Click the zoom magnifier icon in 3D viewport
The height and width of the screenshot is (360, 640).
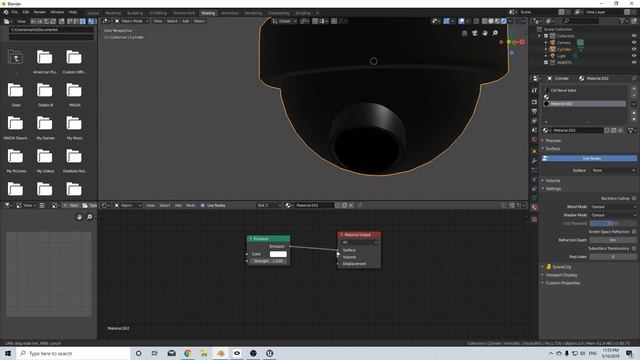(495, 33)
